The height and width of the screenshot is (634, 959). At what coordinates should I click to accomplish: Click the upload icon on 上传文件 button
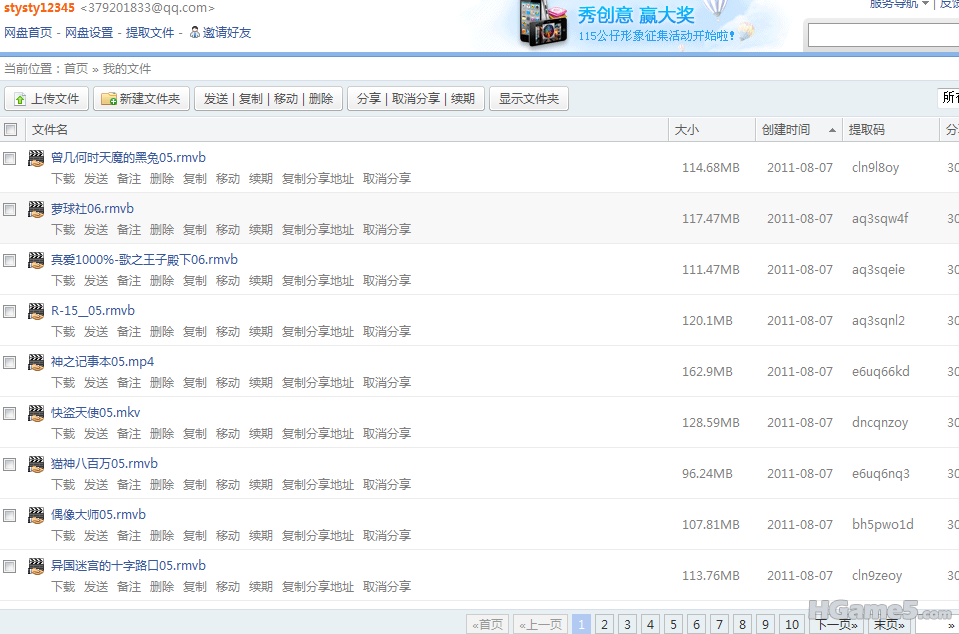(20, 99)
